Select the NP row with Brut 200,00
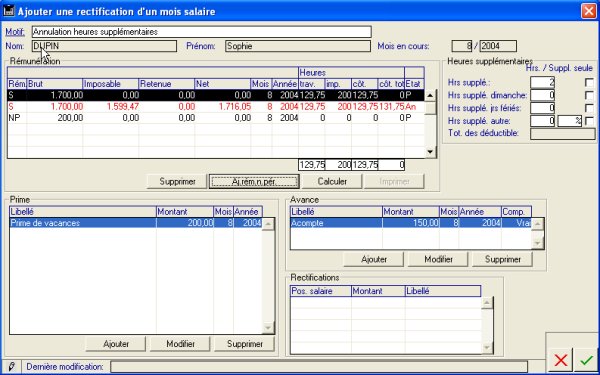The height and width of the screenshot is (375, 600). [216, 118]
